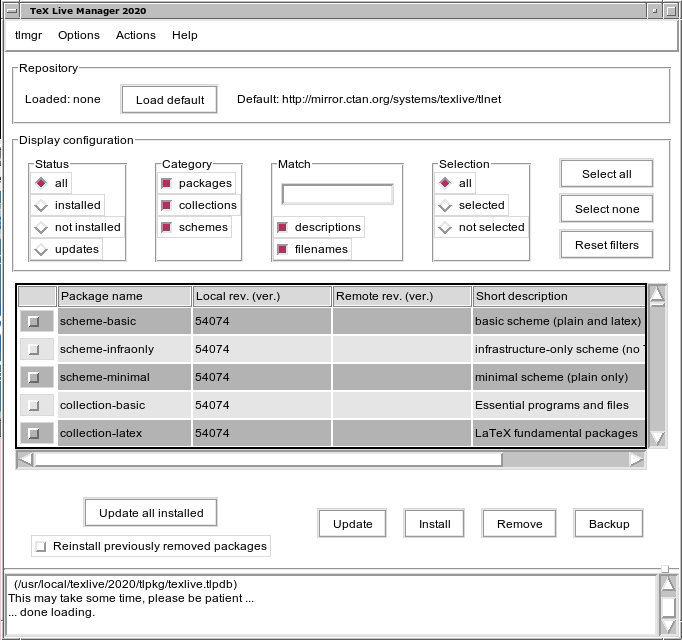Tick the selection box for scheme-basic row
This screenshot has width=682, height=640.
(34, 321)
